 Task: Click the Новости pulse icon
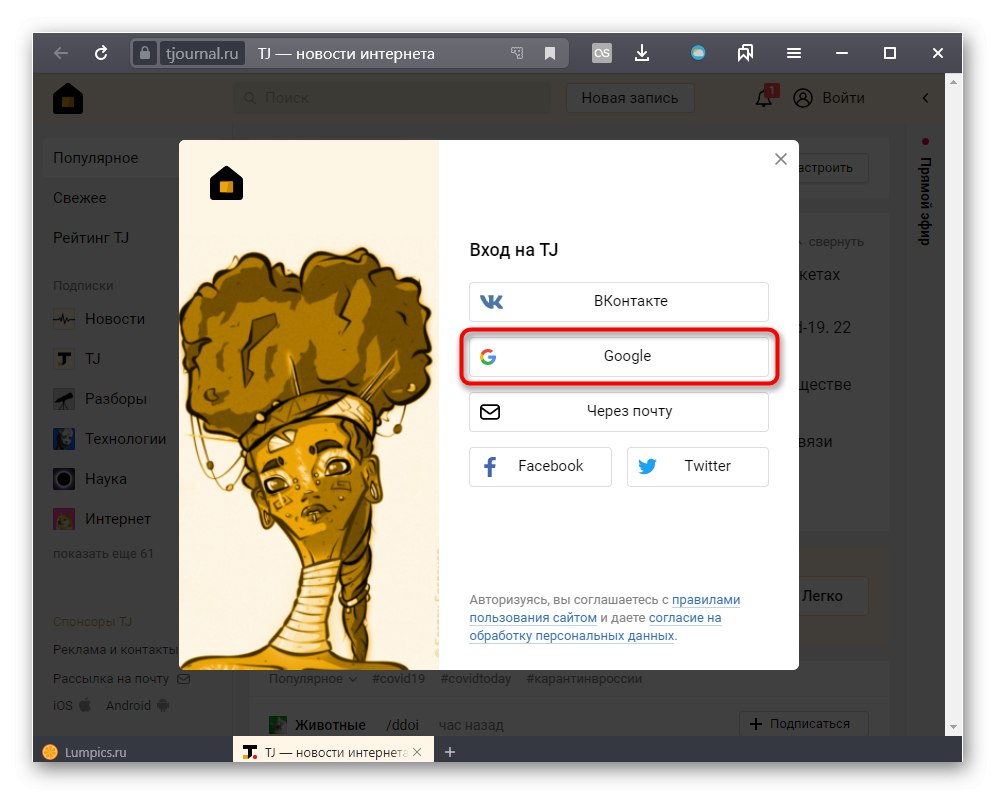(63, 319)
